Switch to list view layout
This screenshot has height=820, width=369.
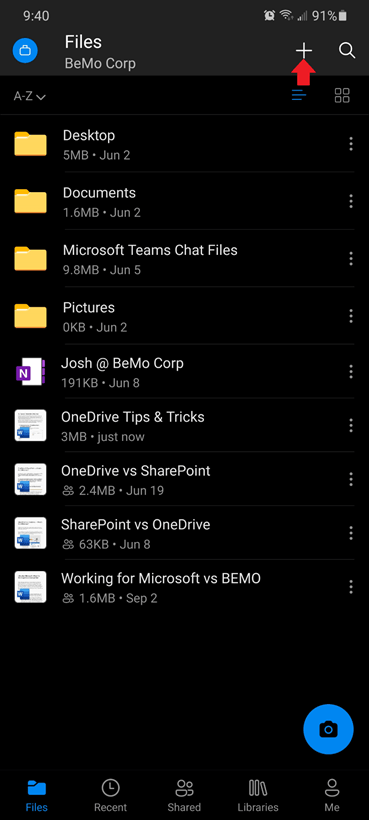(299, 95)
